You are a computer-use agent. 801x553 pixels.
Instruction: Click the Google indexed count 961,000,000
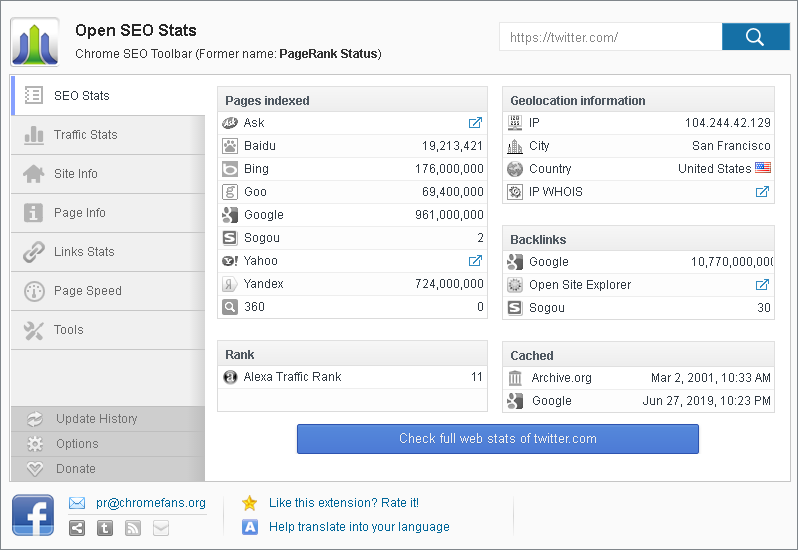pyautogui.click(x=449, y=215)
